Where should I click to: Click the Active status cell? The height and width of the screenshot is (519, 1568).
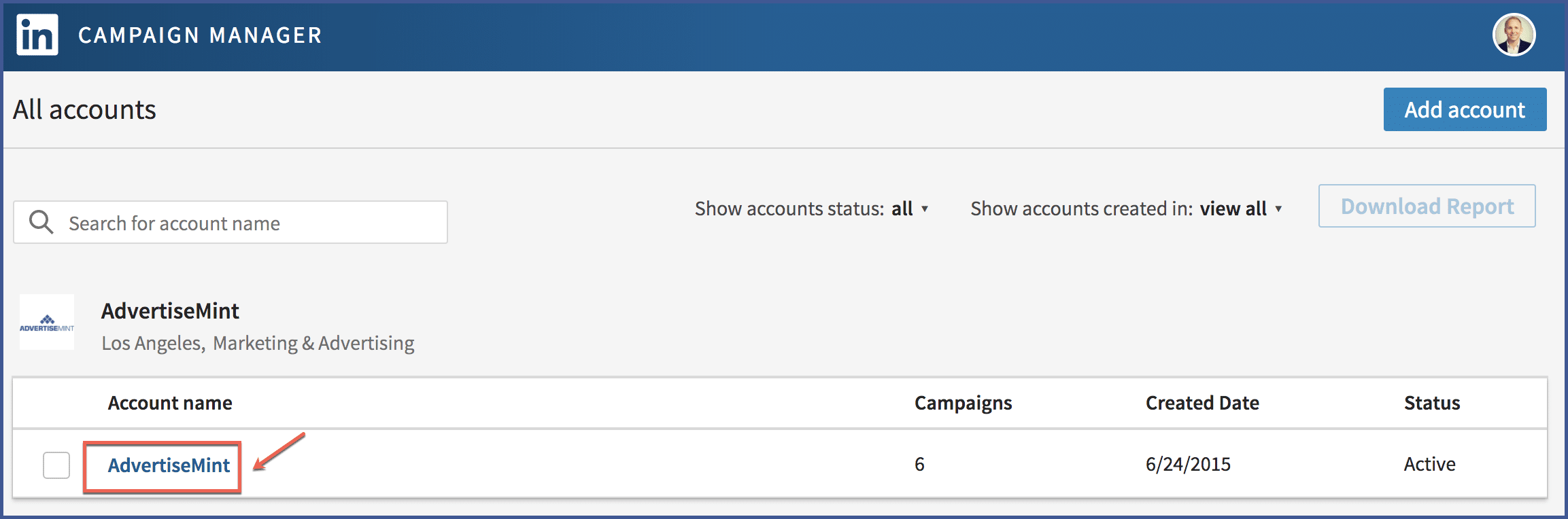pyautogui.click(x=1430, y=464)
